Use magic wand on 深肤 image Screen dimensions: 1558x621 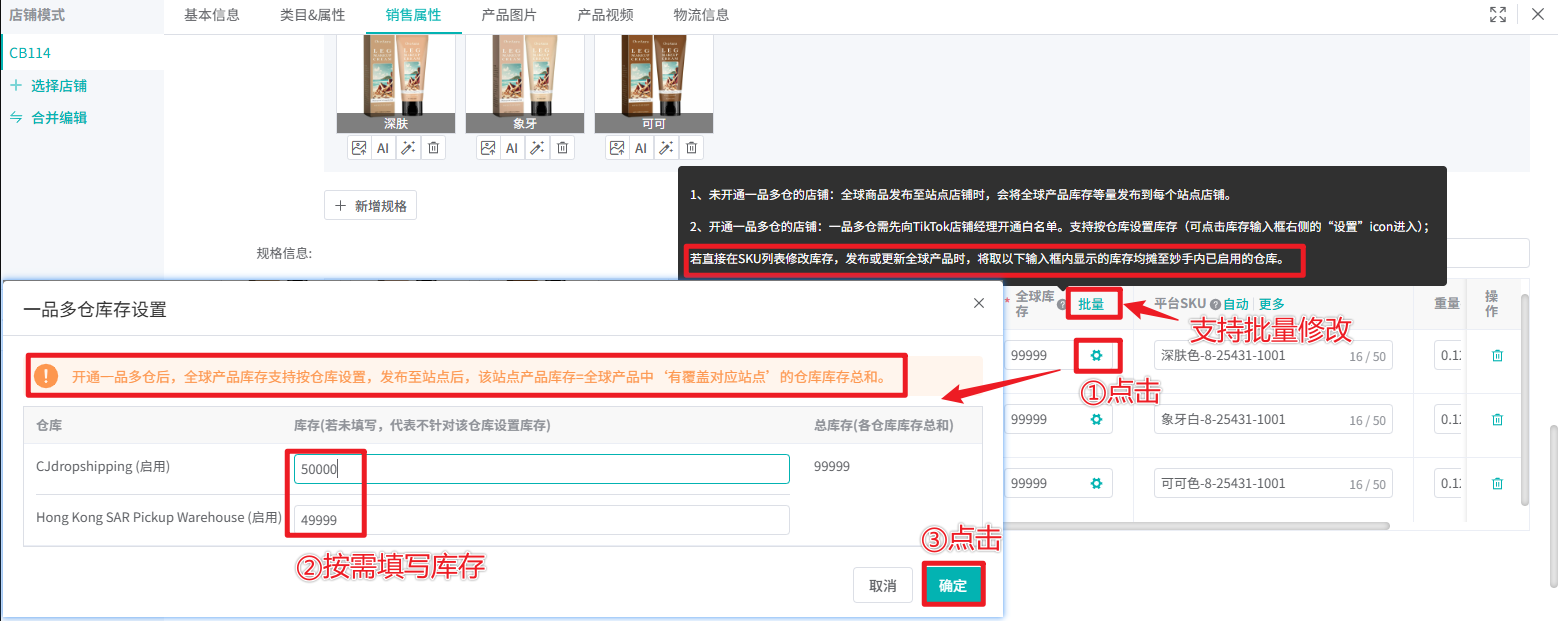point(408,148)
